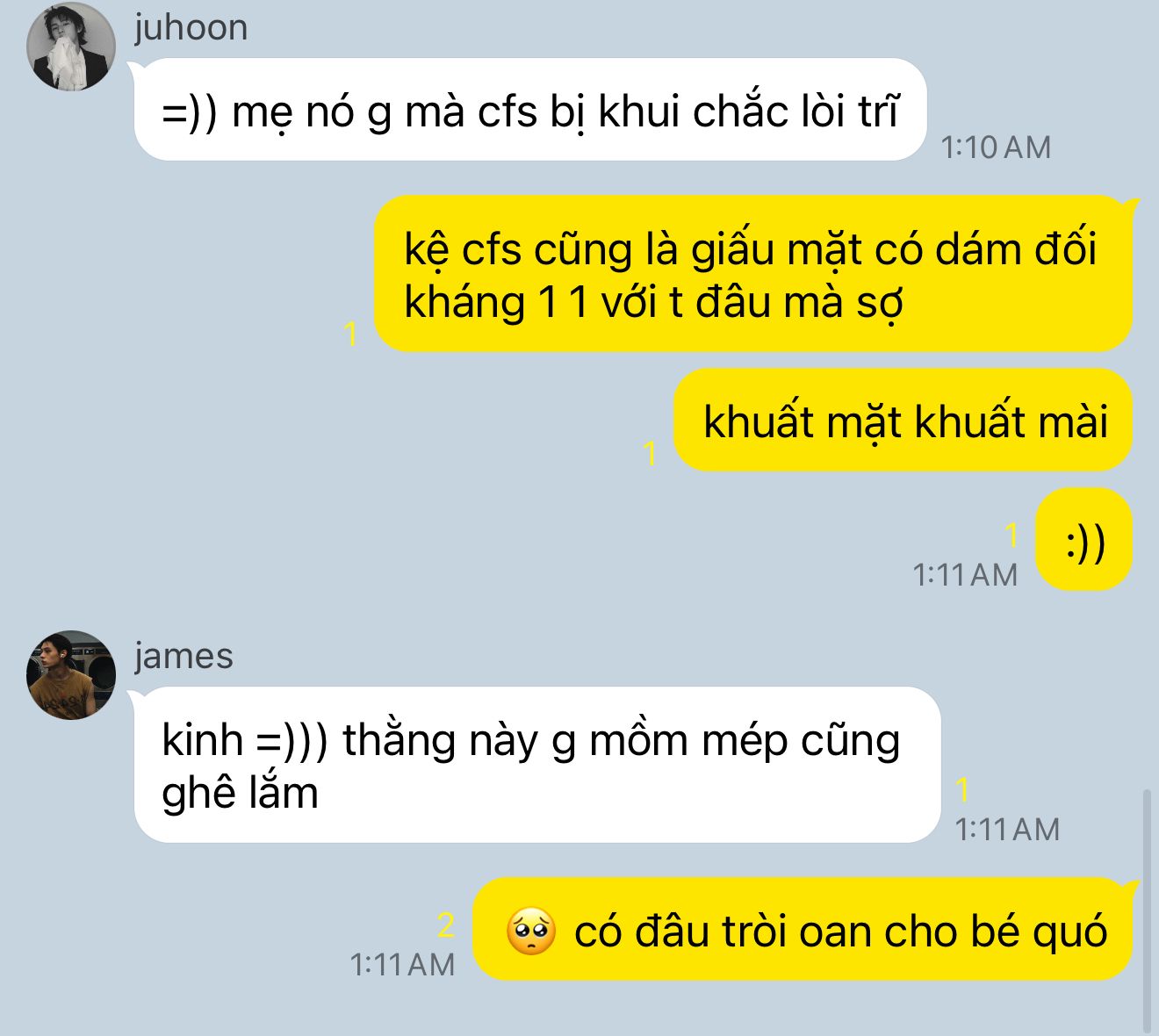Select james's message kinh =))) thằng này
Screen dimensions: 1159x1036
[537, 765]
